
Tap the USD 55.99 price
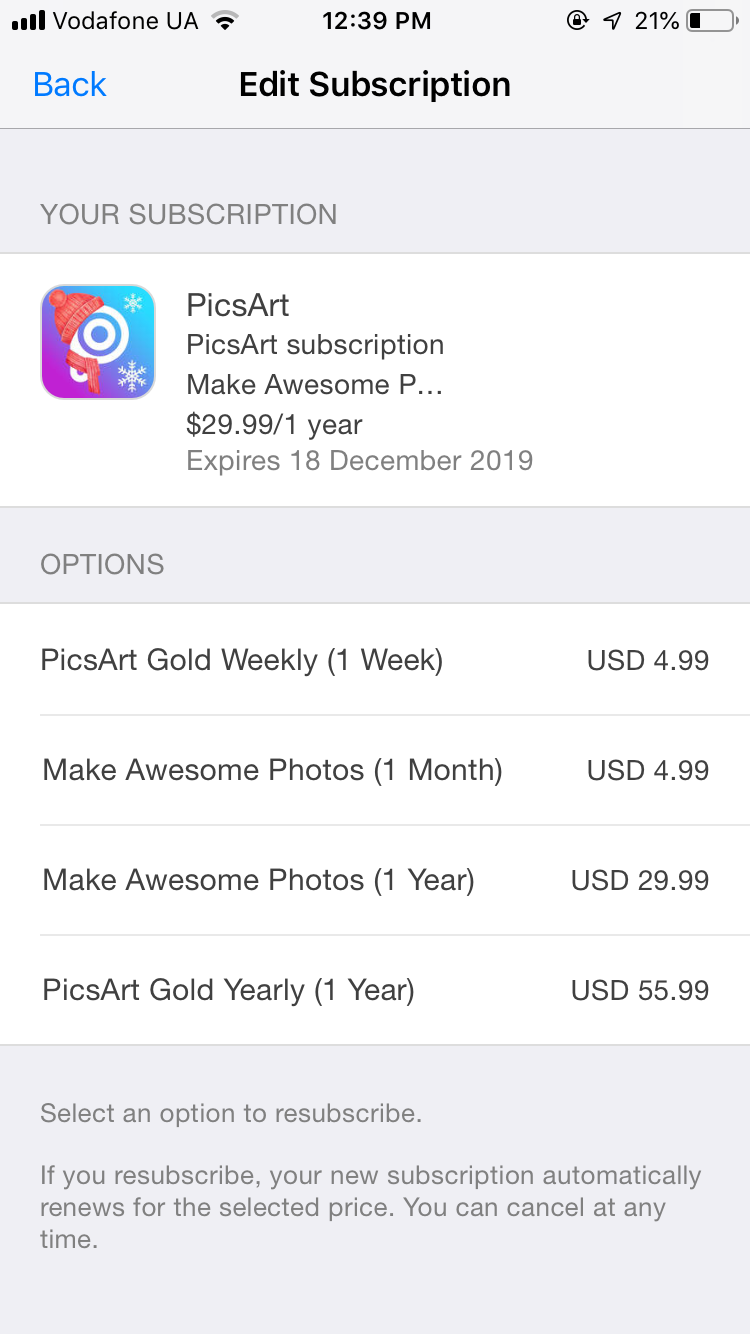pos(640,991)
